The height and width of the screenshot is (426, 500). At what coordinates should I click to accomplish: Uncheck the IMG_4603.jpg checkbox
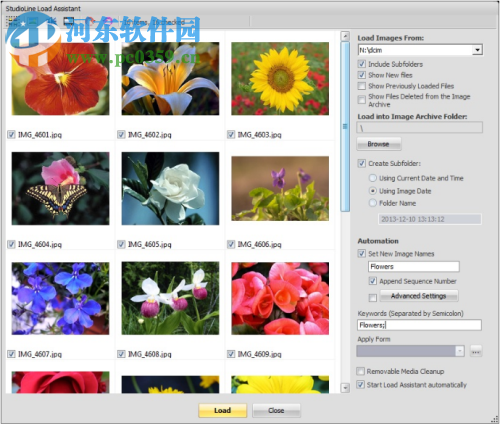point(231,135)
